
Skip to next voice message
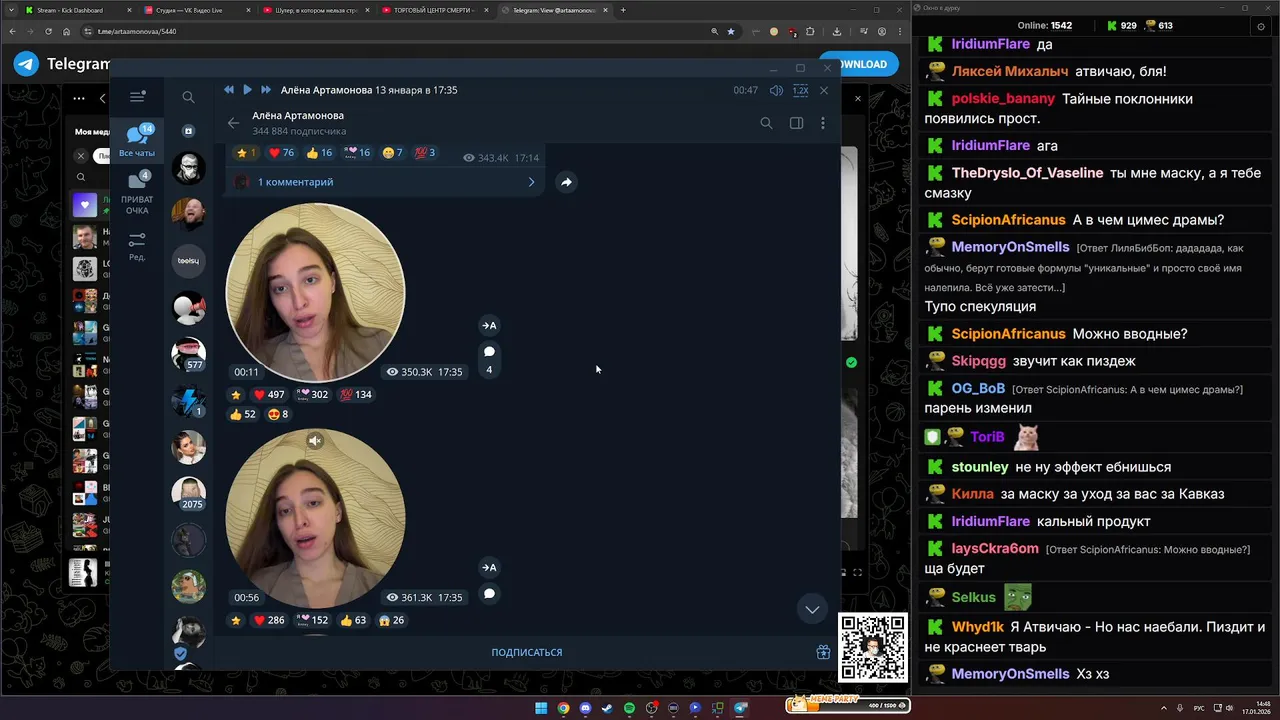click(x=266, y=90)
